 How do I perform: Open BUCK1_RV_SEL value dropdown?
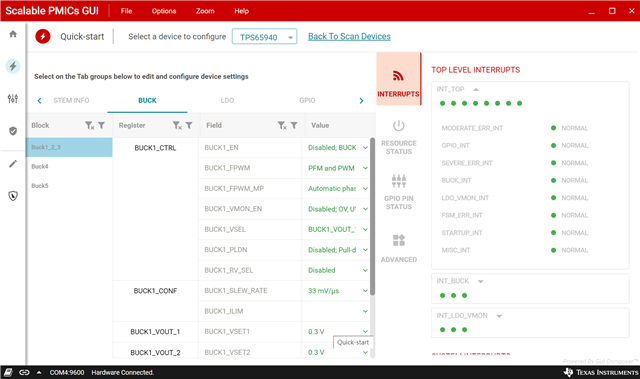point(365,270)
